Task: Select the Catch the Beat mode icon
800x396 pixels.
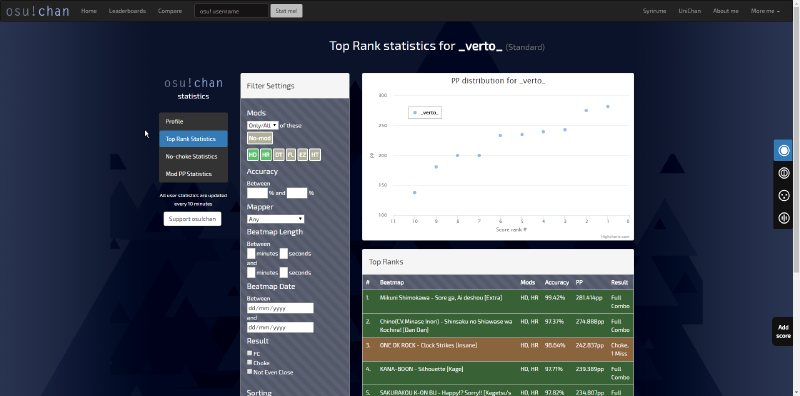Action: 784,195
